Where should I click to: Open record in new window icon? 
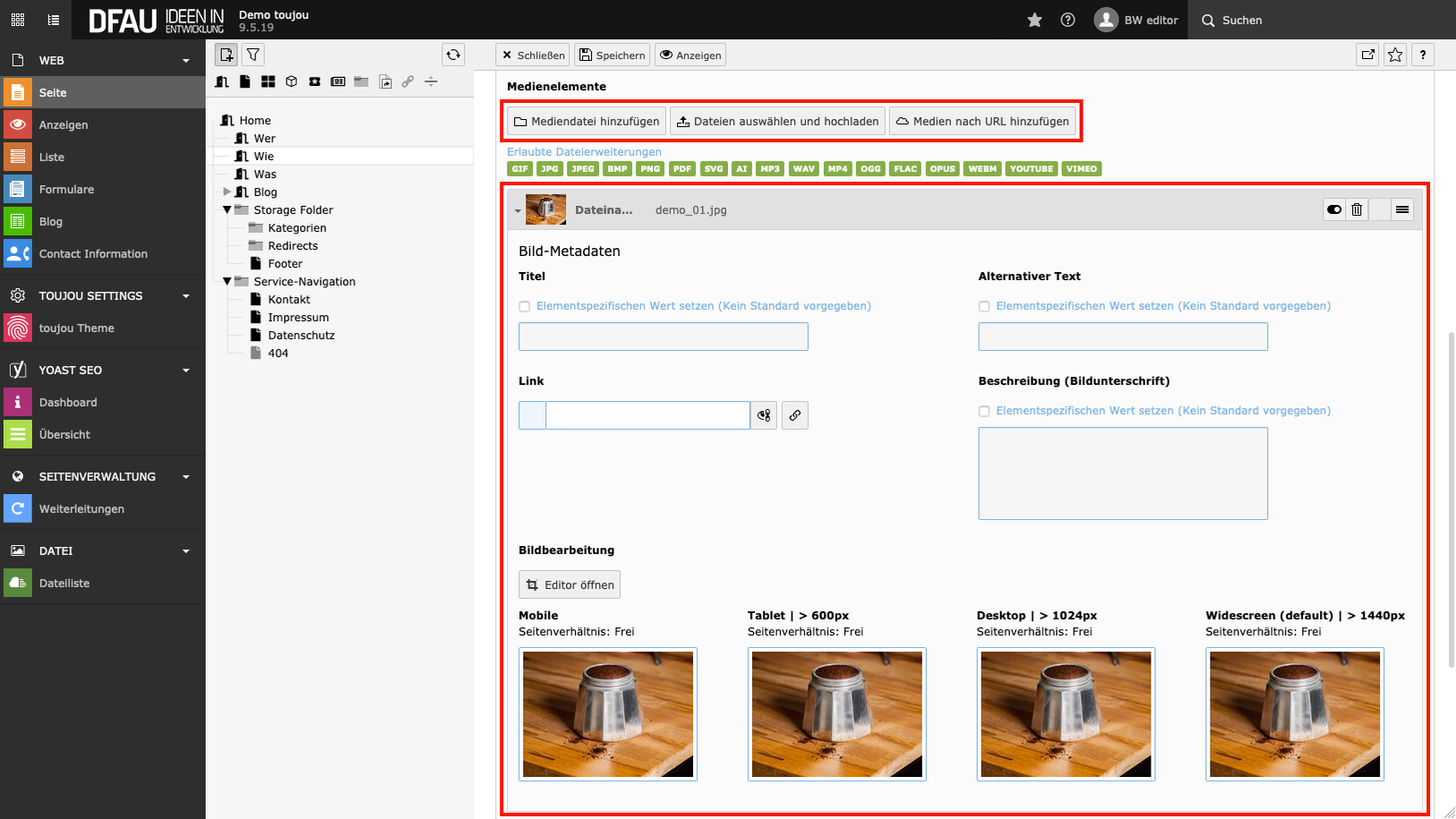click(x=1367, y=55)
